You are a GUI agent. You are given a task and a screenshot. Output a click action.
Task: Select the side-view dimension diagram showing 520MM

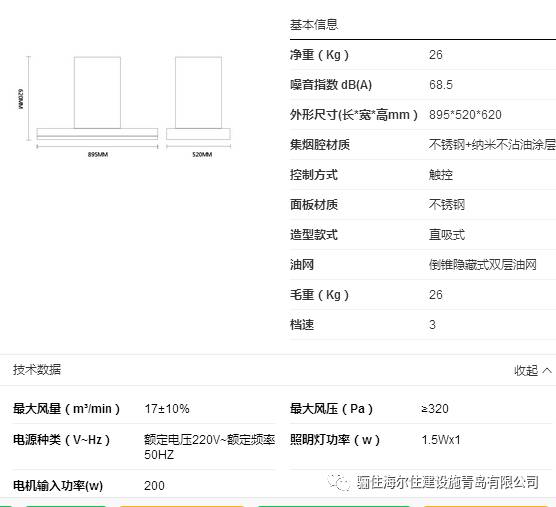199,106
